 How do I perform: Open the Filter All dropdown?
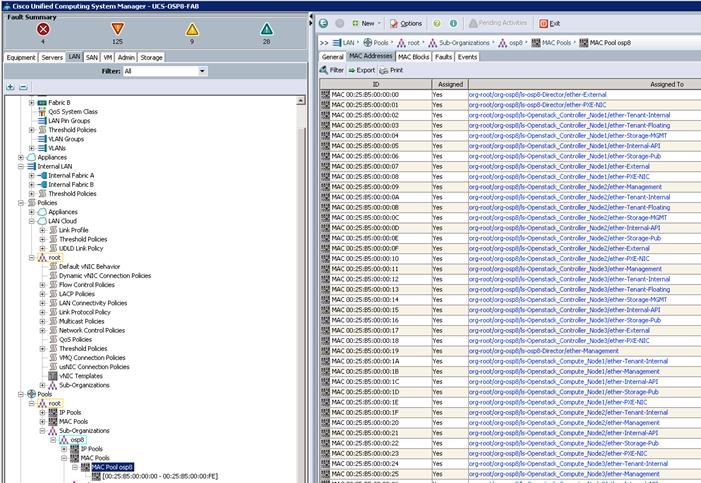tap(165, 71)
